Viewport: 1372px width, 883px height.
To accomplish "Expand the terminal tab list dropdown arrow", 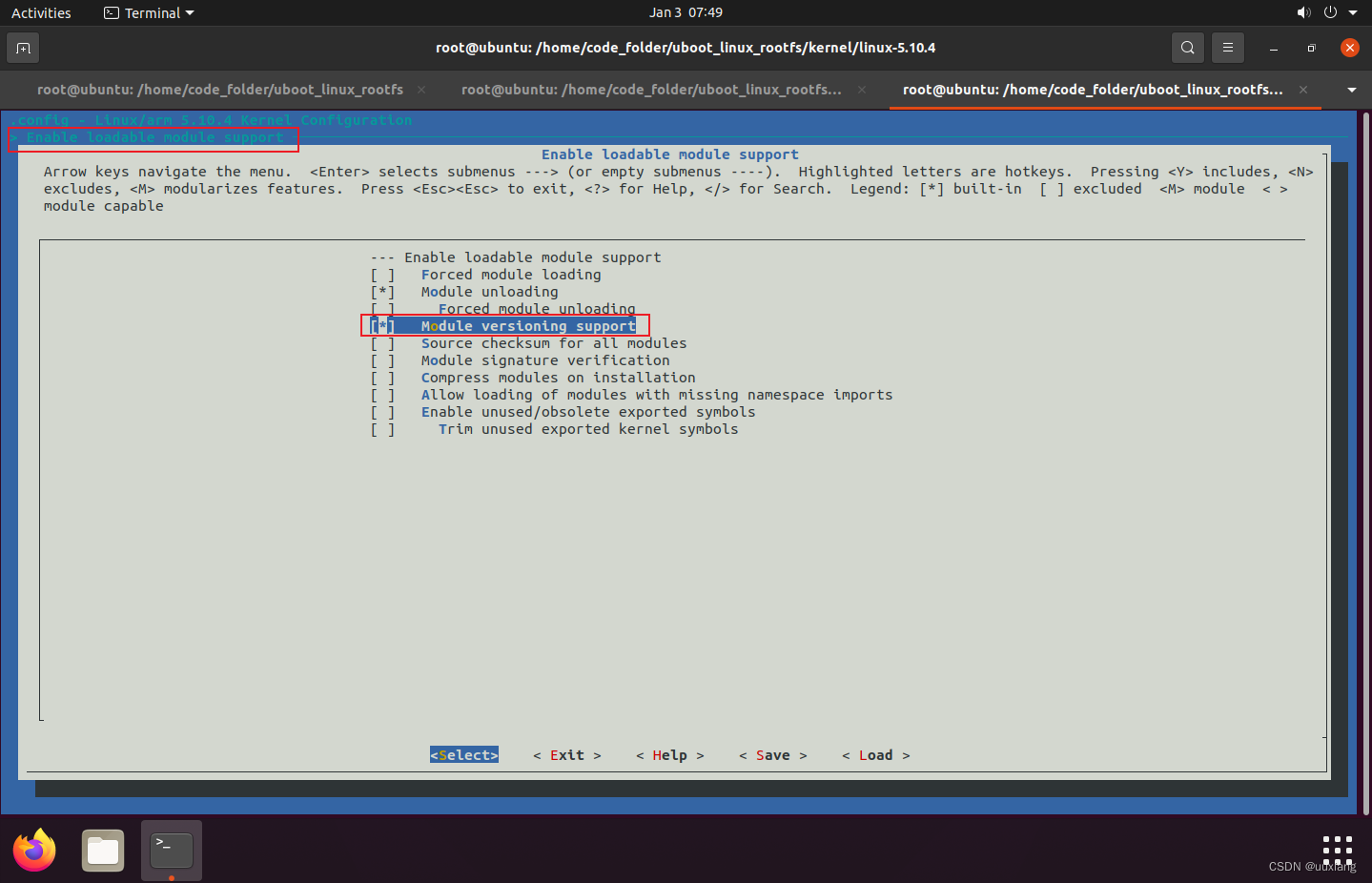I will pos(1351,90).
